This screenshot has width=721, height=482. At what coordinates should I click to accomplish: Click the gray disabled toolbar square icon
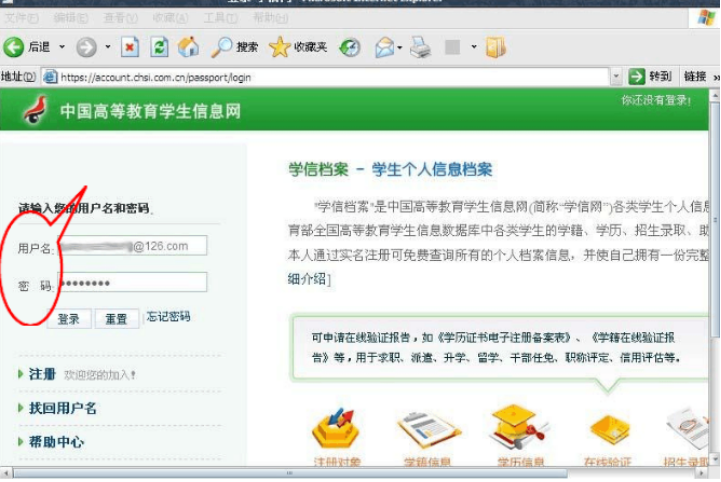click(x=452, y=47)
